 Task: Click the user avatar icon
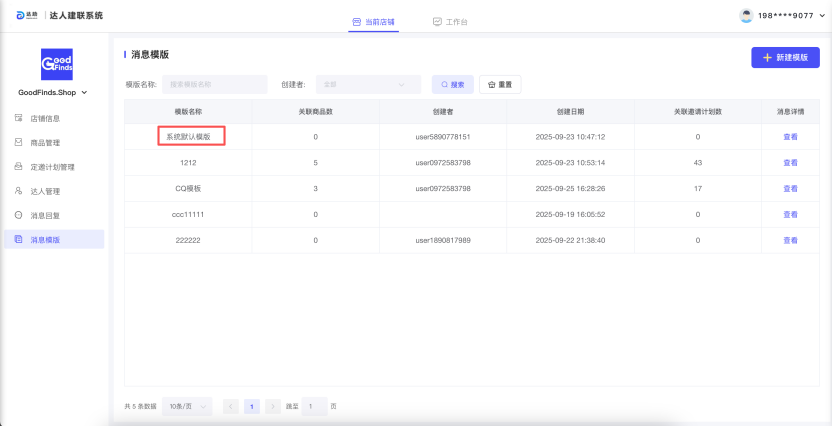click(x=745, y=16)
